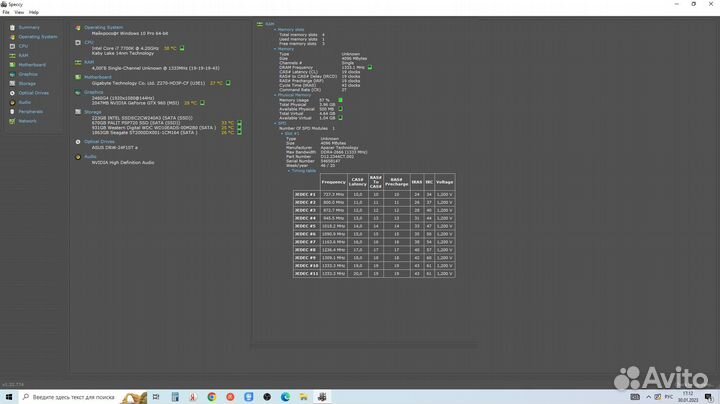Click the Frequency column header
The width and height of the screenshot is (720, 404).
click(x=333, y=182)
